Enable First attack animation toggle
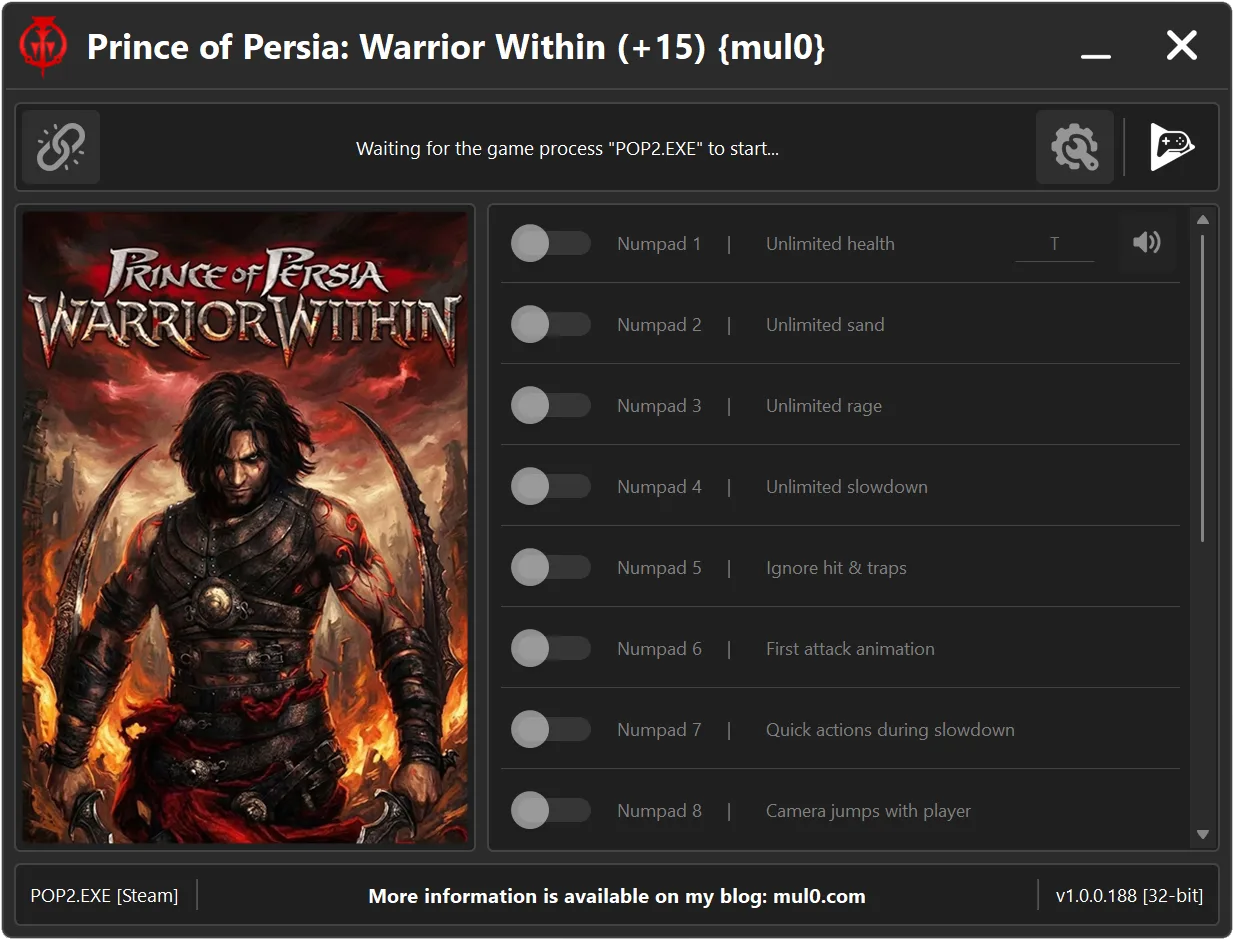Image resolution: width=1234 pixels, height=940 pixels. pos(550,648)
